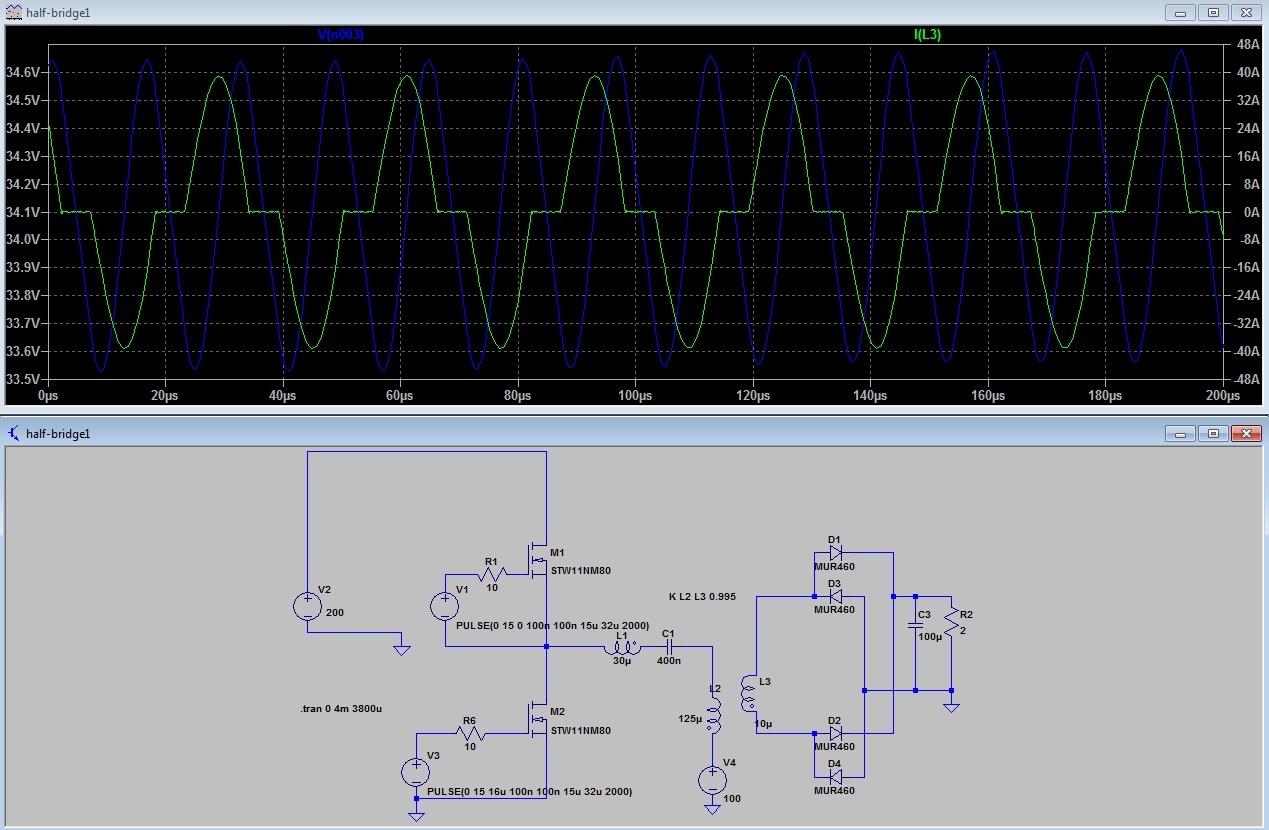The image size is (1269, 830).
Task: Select voltage source V3 symbol
Action: (416, 771)
